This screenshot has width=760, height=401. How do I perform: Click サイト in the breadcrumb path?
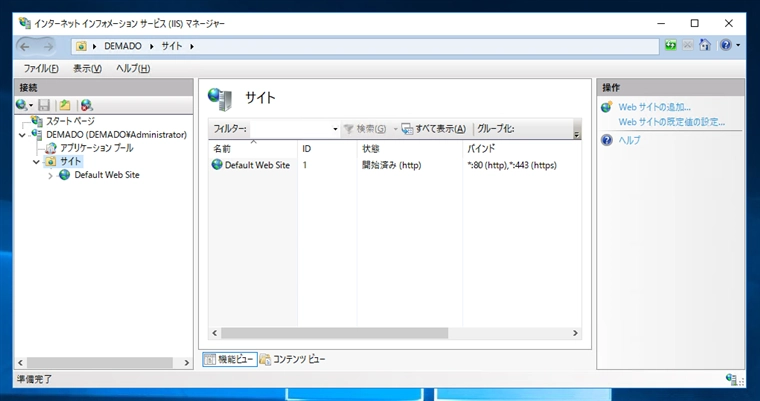click(172, 47)
